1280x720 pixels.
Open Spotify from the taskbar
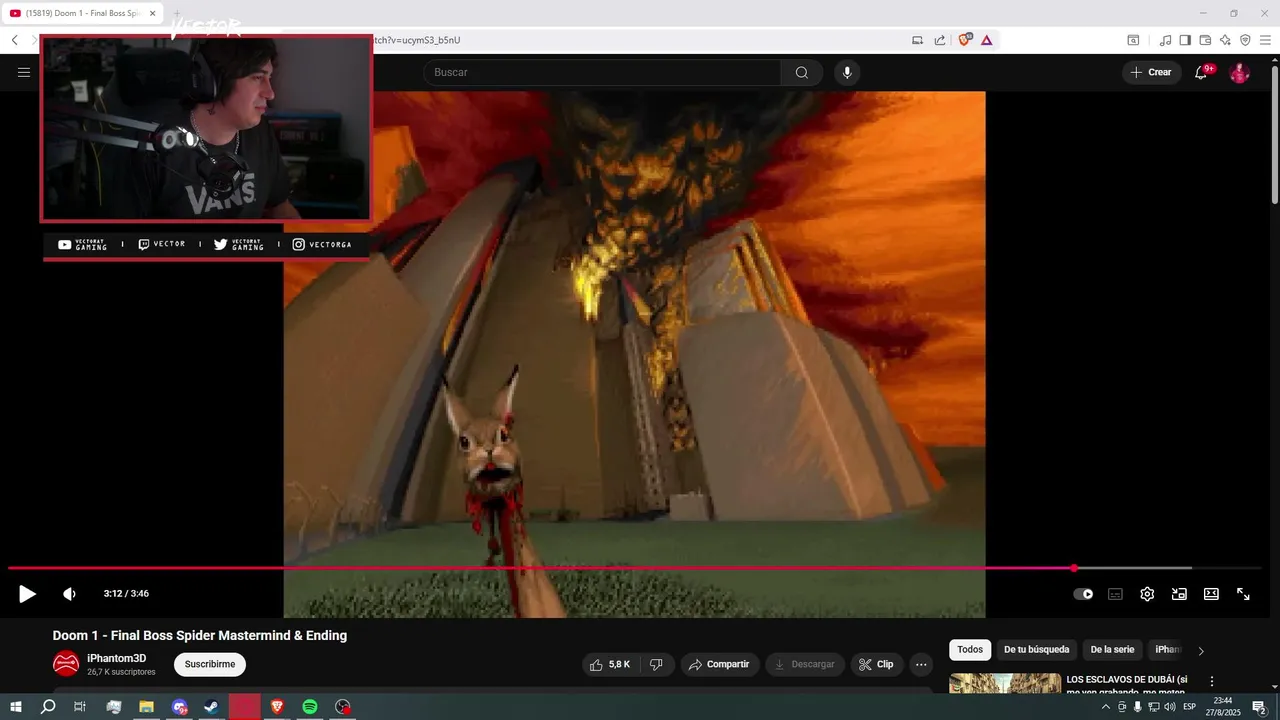[x=310, y=707]
